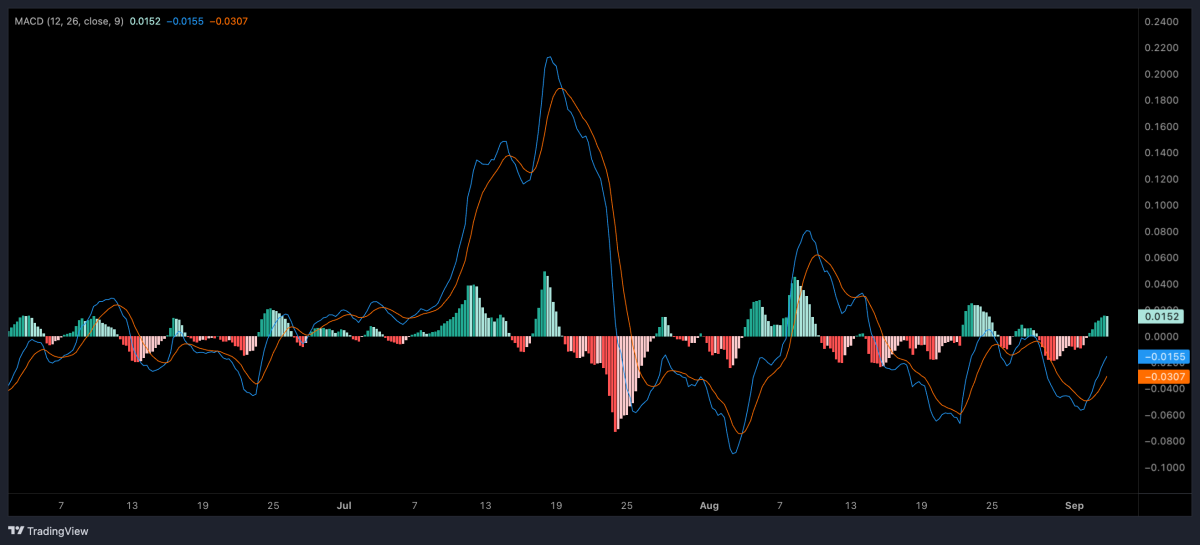The width and height of the screenshot is (1200, 545).
Task: Click the highest peak of the blue MACD line
Action: pyautogui.click(x=549, y=58)
